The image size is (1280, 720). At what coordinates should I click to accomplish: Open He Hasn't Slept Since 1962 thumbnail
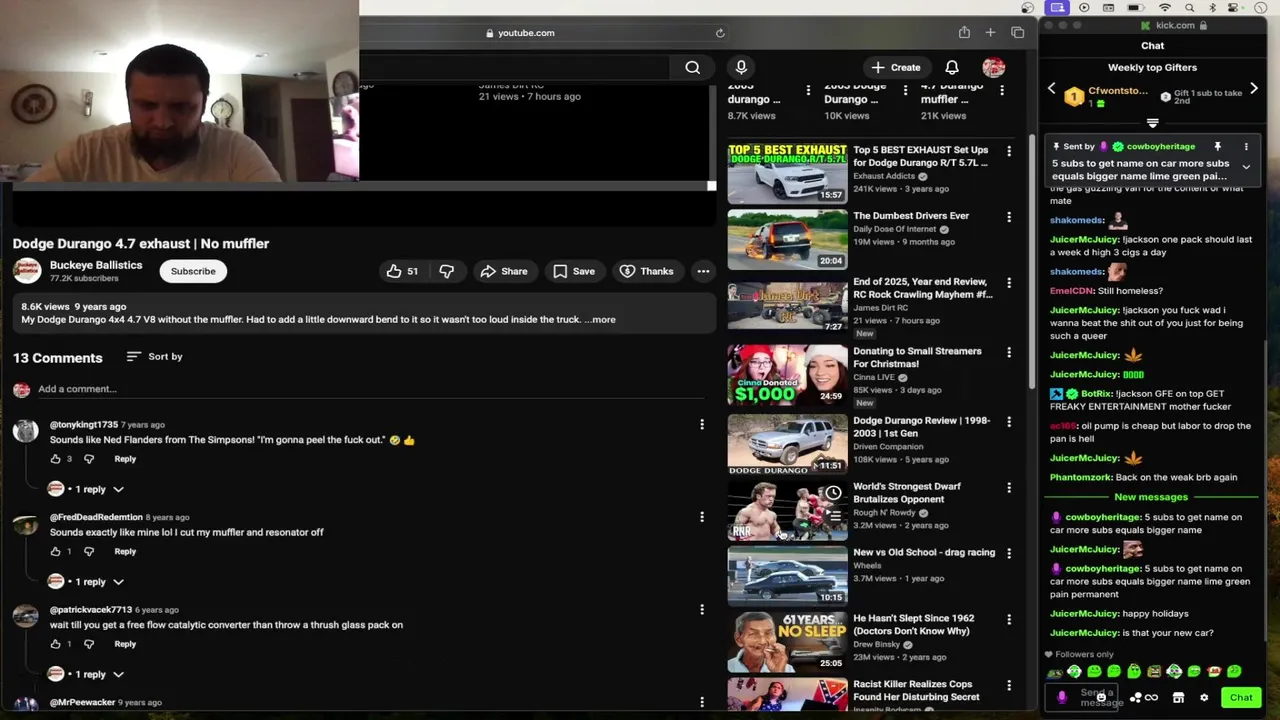coord(787,642)
